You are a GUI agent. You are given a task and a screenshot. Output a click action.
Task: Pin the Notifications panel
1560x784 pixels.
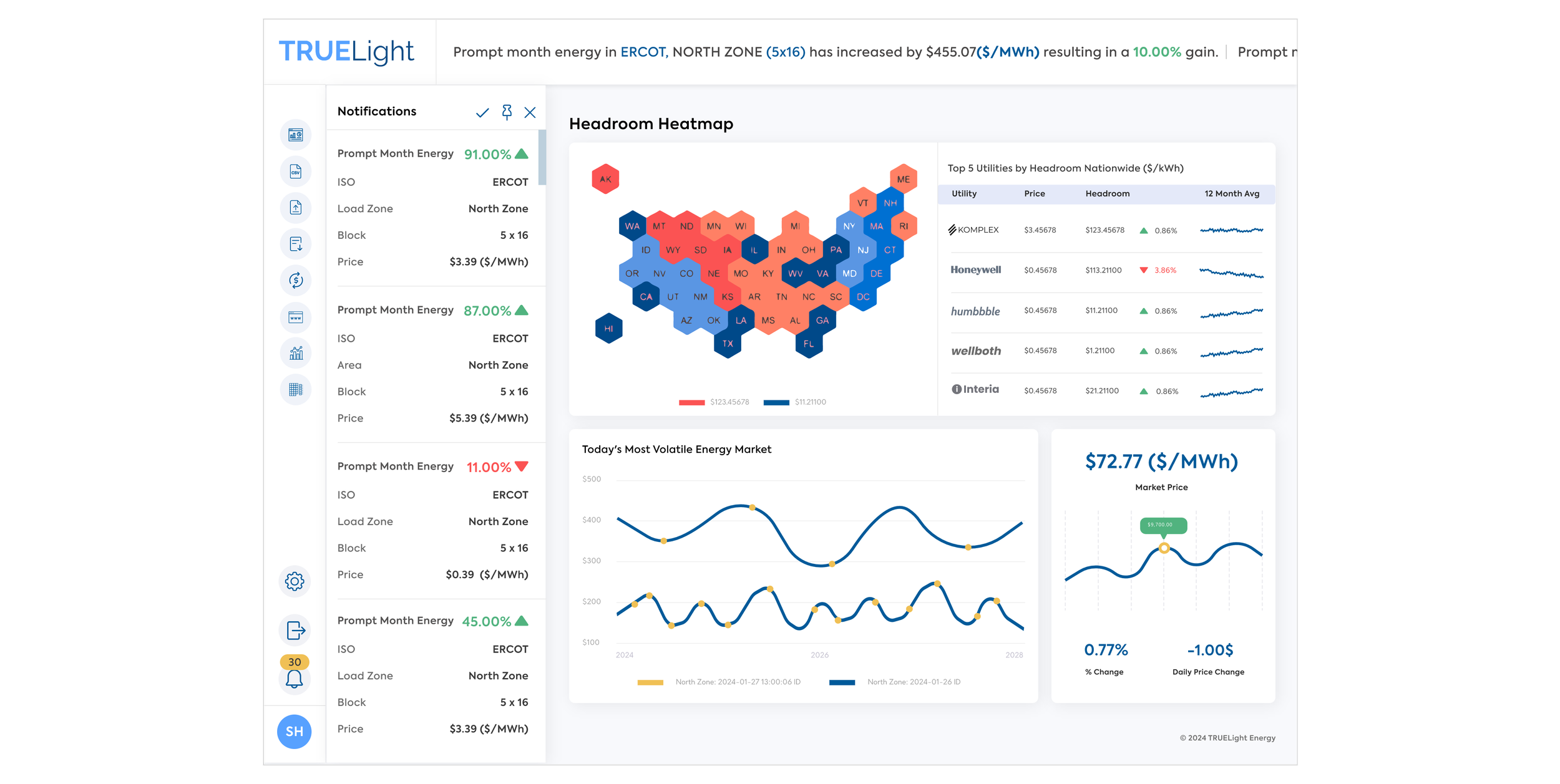point(507,112)
